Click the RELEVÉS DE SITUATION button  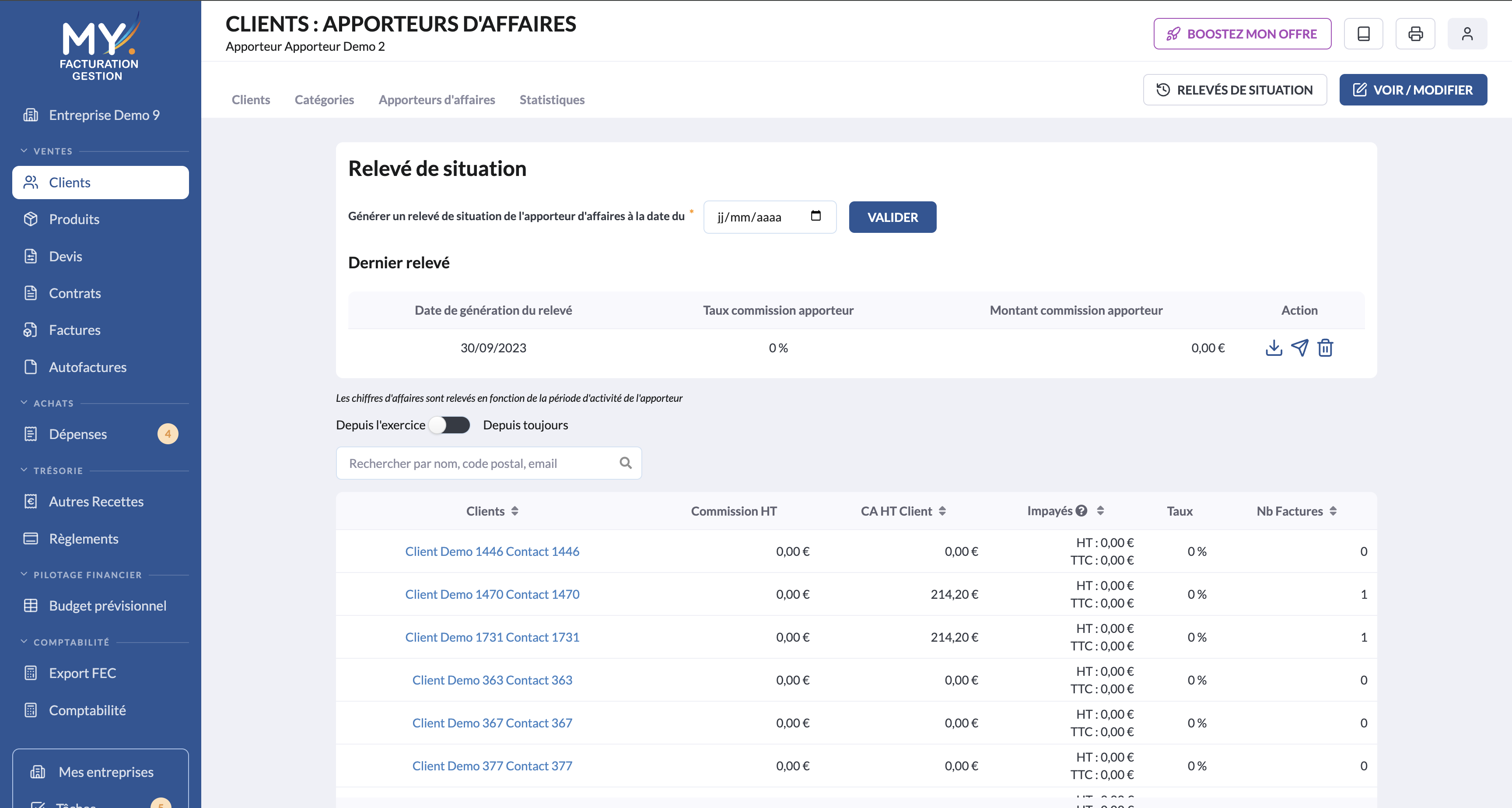click(x=1234, y=90)
